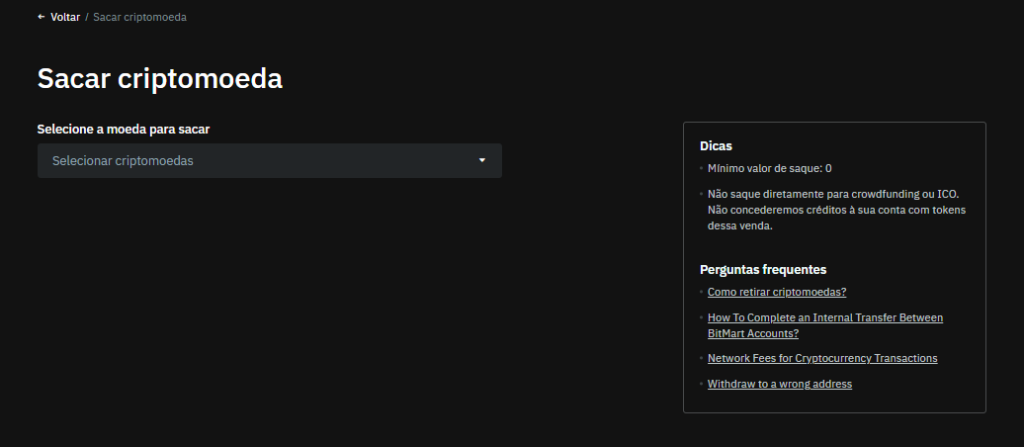This screenshot has width=1024, height=447.
Task: Click the large Sacar criptomoeda page heading
Action: [160, 79]
